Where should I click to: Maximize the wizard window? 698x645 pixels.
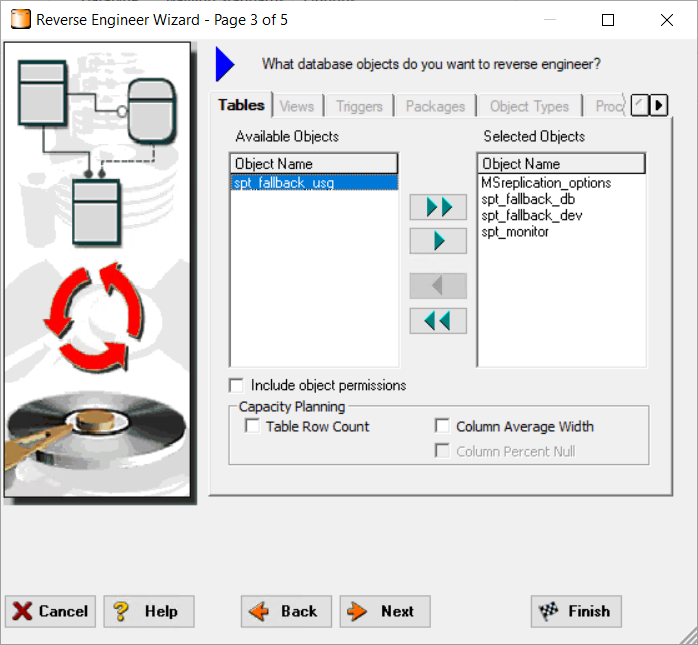pyautogui.click(x=608, y=20)
